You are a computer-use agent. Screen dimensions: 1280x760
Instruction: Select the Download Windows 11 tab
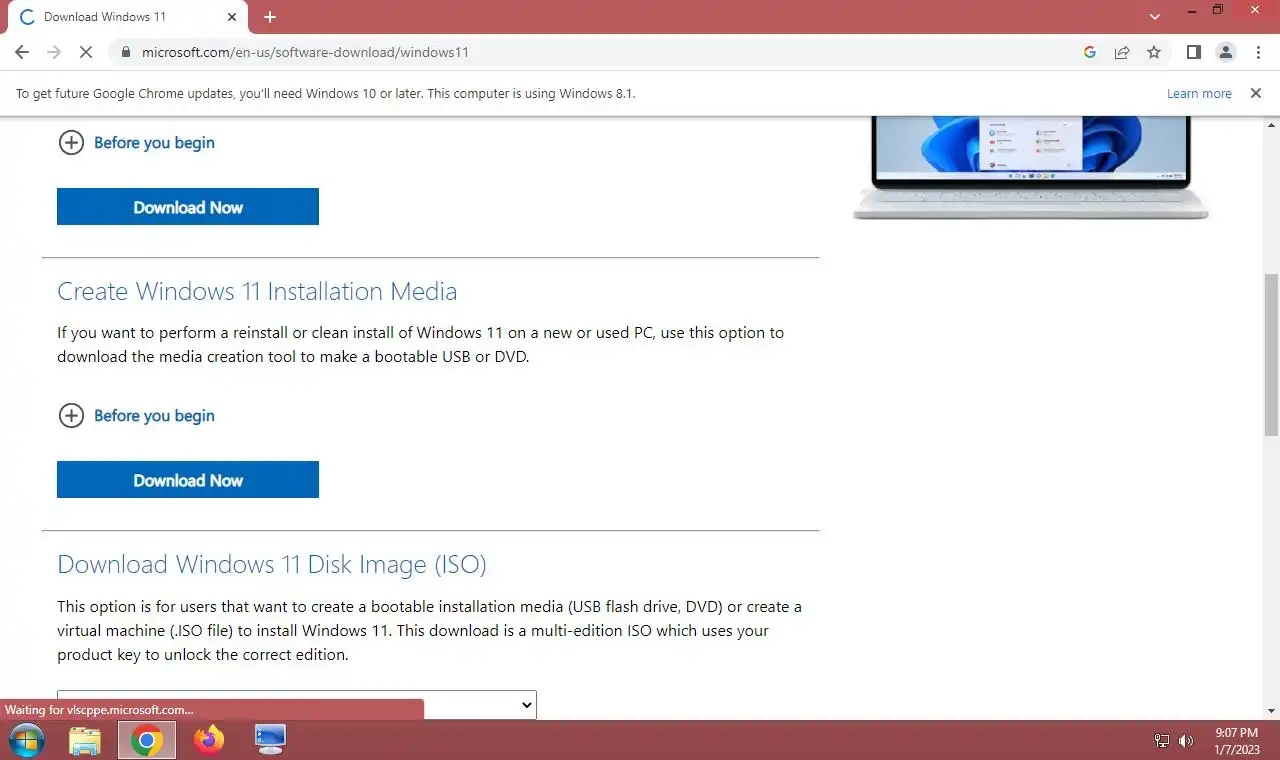coord(127,17)
